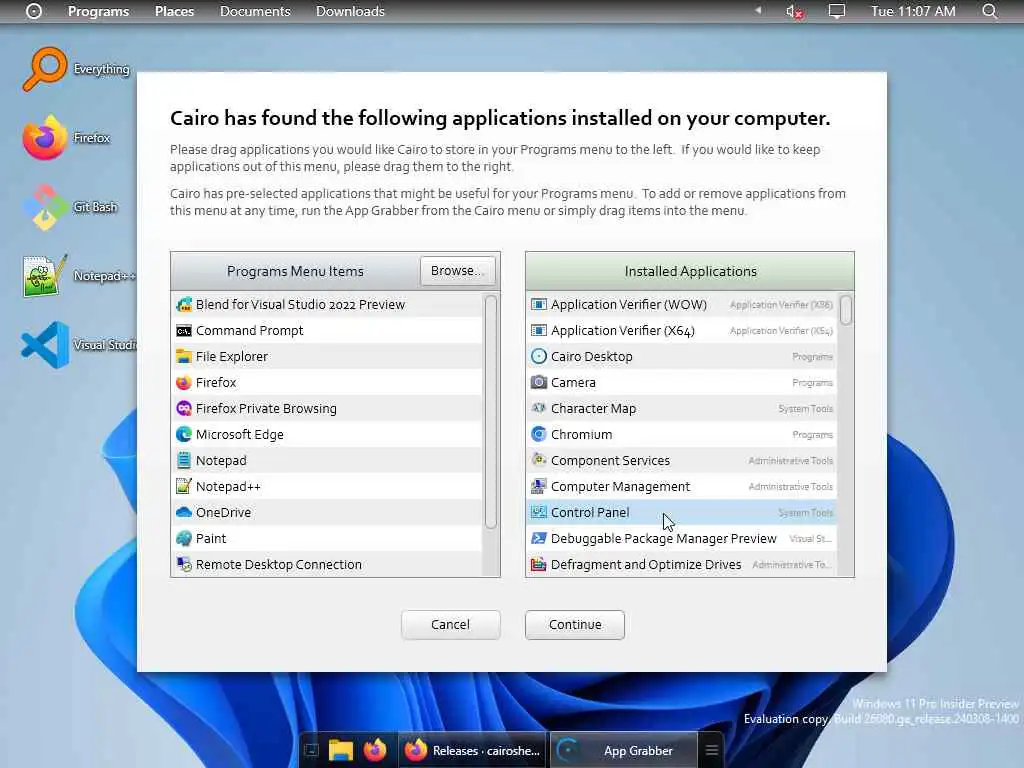Open the Places menu

(174, 11)
